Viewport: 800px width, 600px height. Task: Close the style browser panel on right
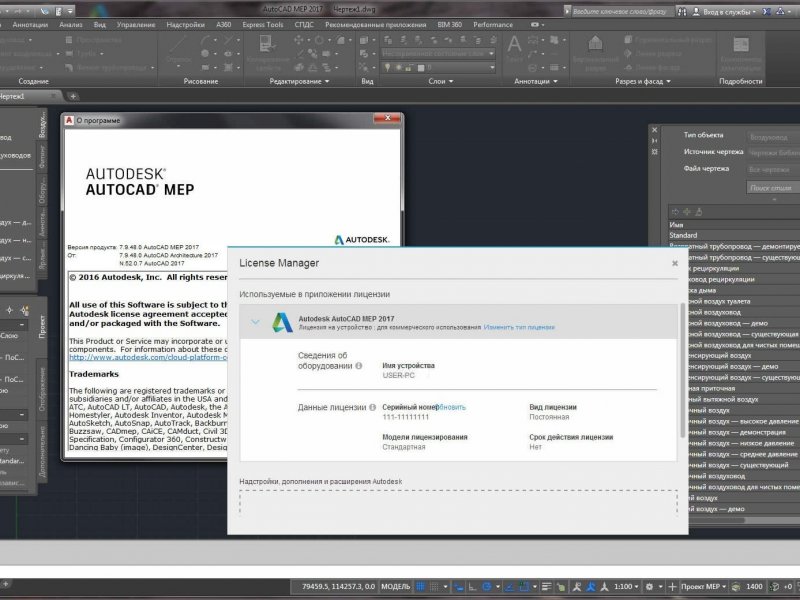coord(655,130)
